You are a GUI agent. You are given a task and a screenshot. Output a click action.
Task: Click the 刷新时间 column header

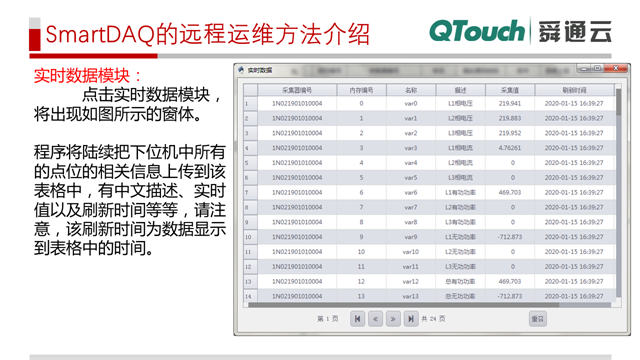pyautogui.click(x=574, y=90)
